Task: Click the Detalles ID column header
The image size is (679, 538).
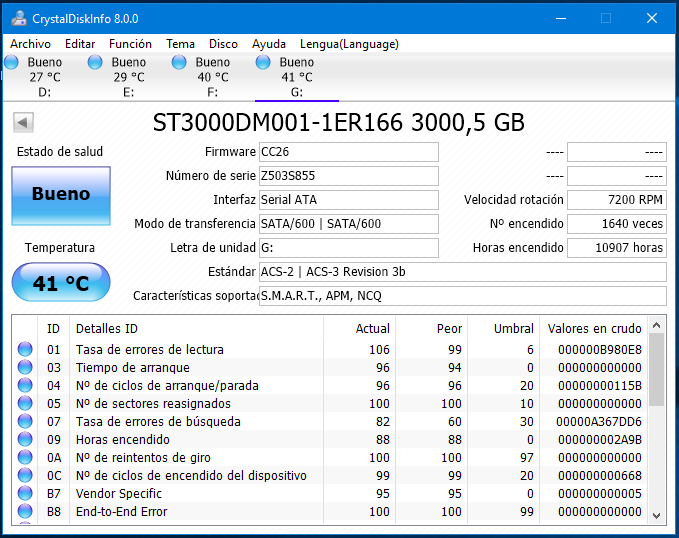Action: coord(196,329)
